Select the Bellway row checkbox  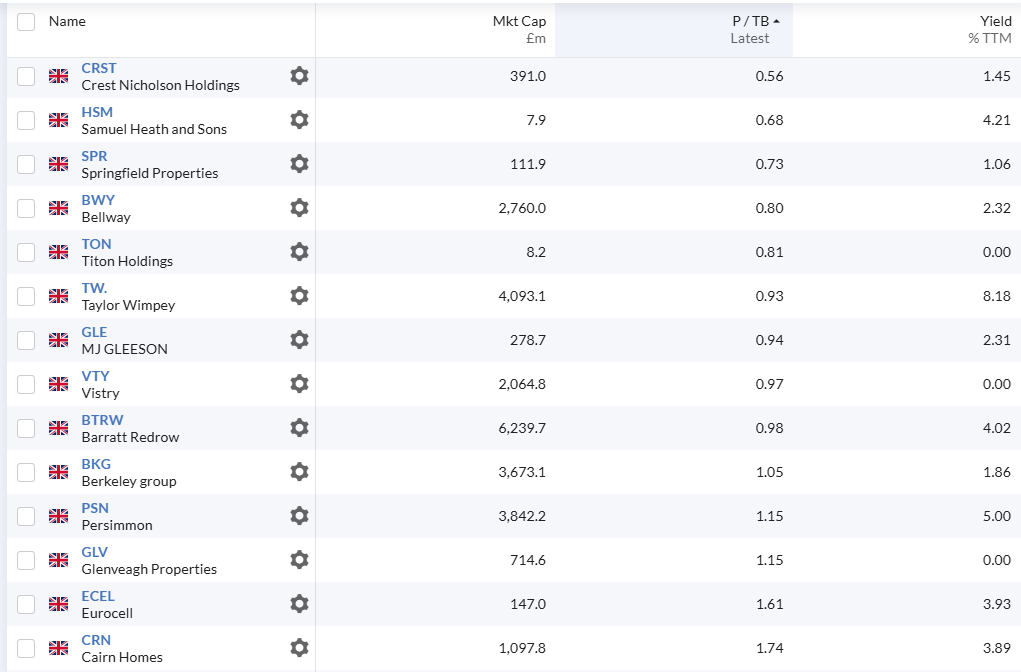pos(26,208)
